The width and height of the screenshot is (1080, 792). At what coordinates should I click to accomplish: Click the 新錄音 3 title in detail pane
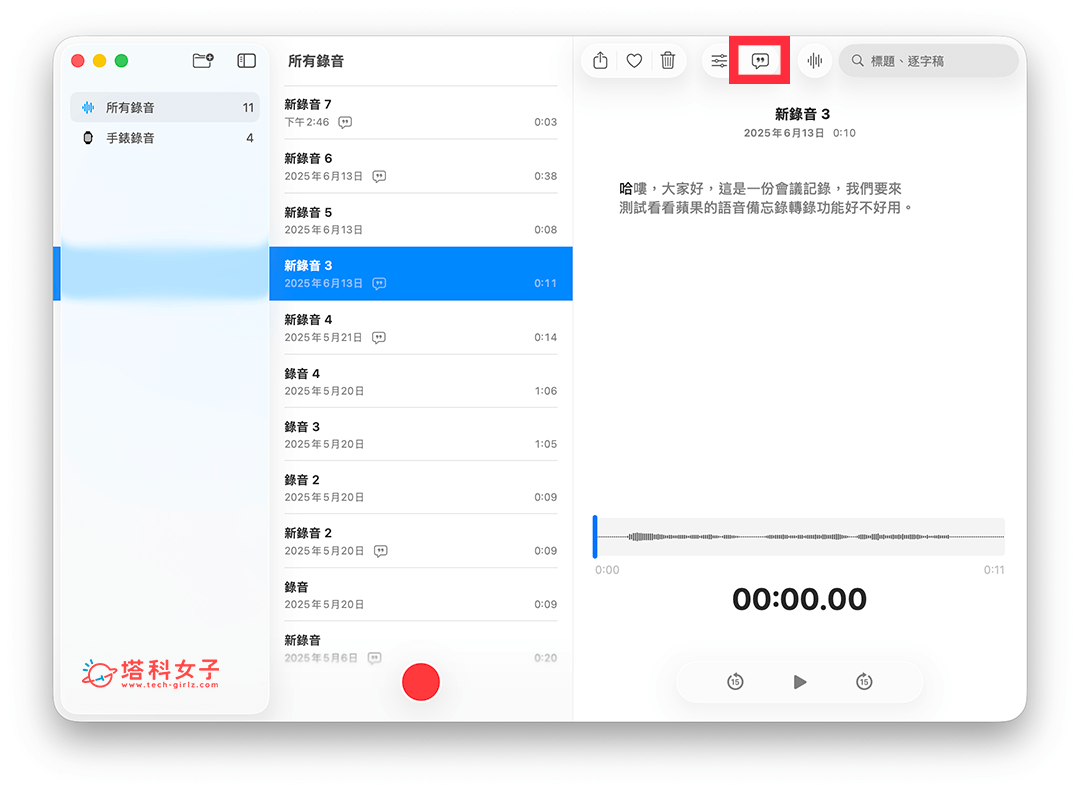tap(802, 114)
